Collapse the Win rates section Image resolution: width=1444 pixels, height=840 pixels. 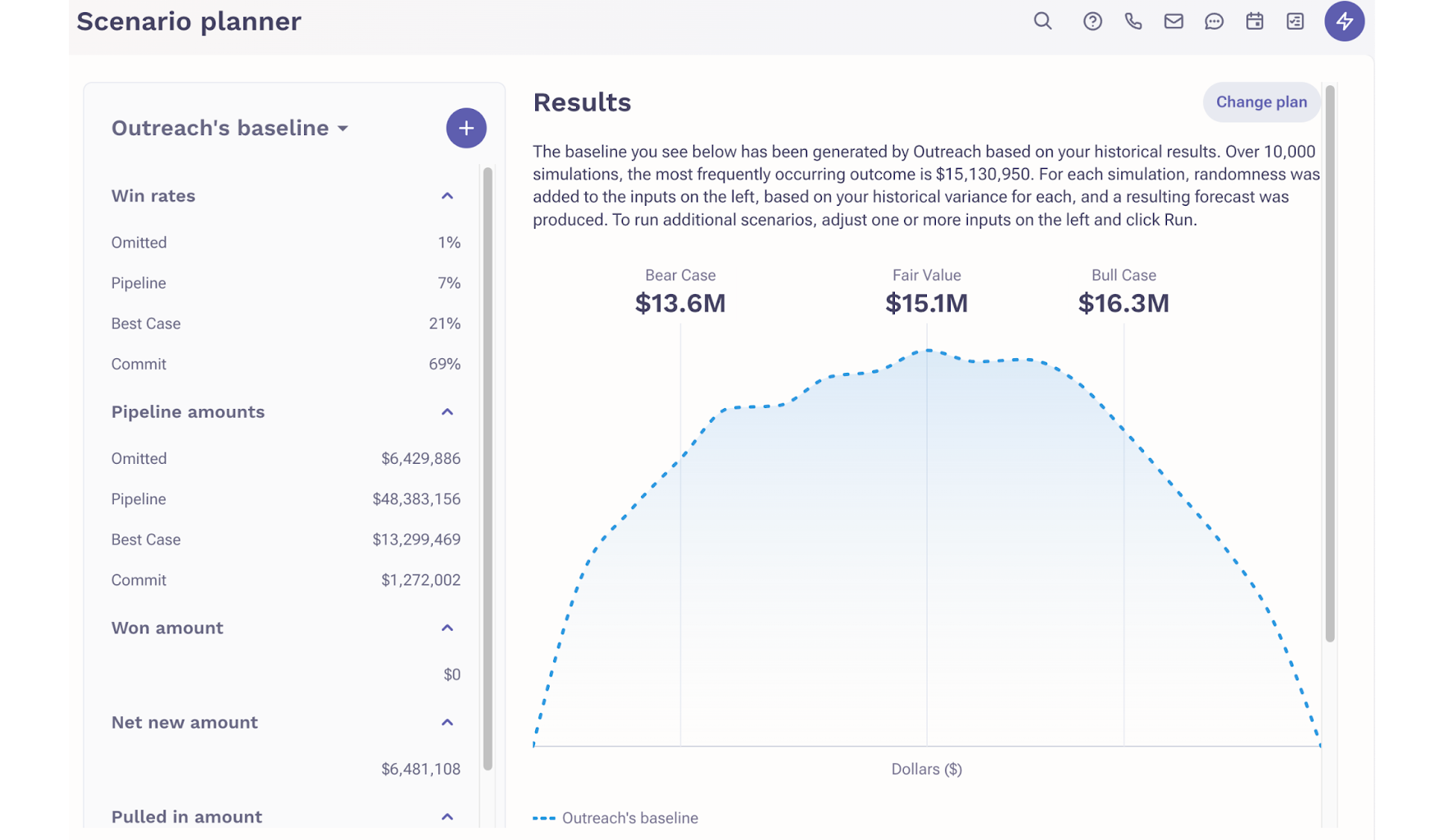tap(447, 196)
